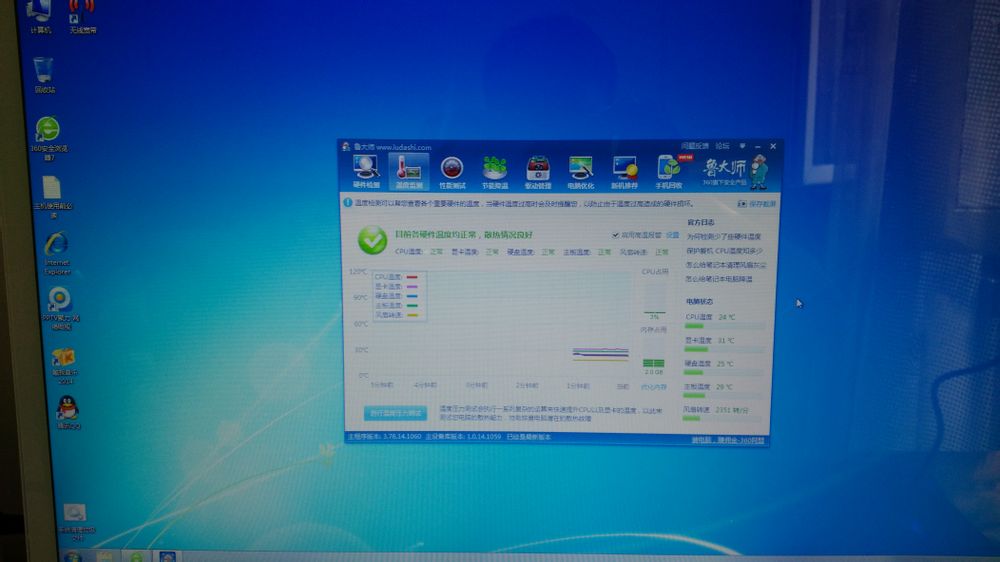Open the Computer desktop icon
The image size is (1000, 562).
point(40,16)
